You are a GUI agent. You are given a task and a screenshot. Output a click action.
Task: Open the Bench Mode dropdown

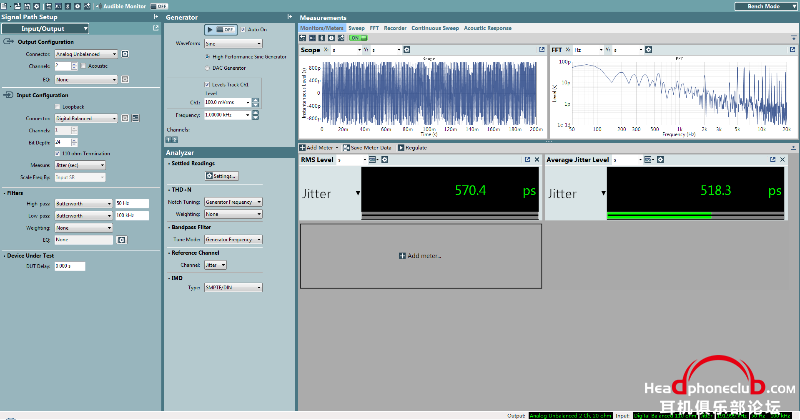click(765, 6)
